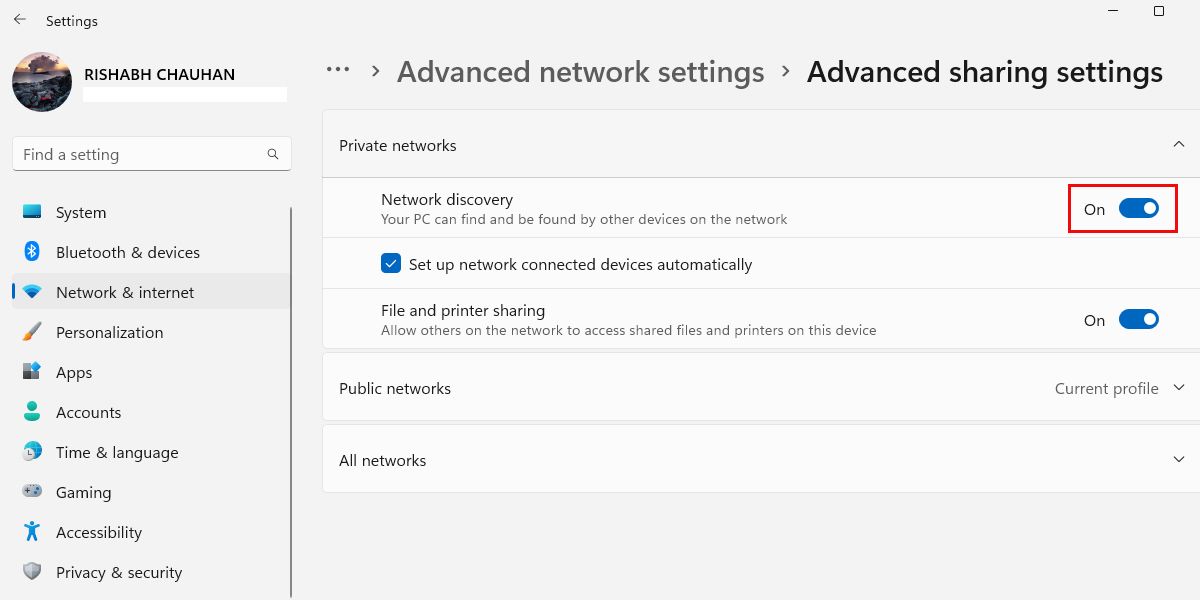Screen dimensions: 1200x600
Task: Click the Gaming controller icon
Action: tap(30, 492)
